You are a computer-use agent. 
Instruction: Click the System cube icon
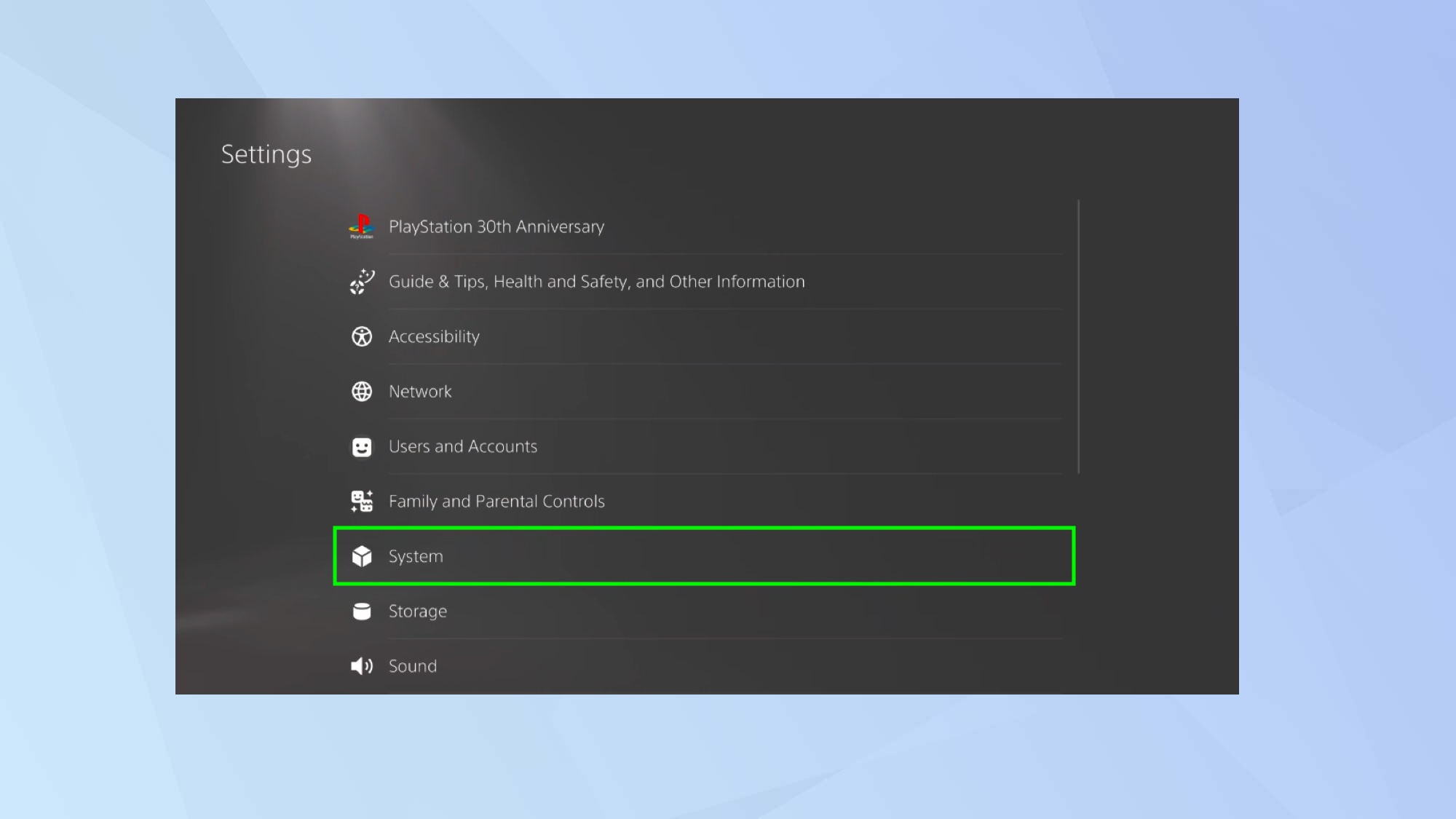361,556
